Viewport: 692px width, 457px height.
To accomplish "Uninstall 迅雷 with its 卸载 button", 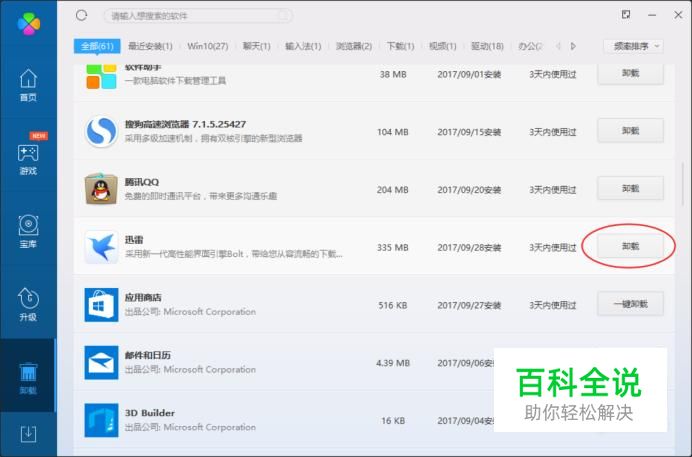I will click(x=630, y=246).
